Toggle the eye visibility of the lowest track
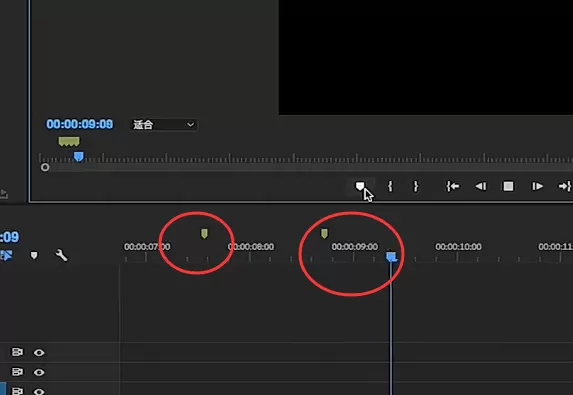 pyautogui.click(x=39, y=391)
